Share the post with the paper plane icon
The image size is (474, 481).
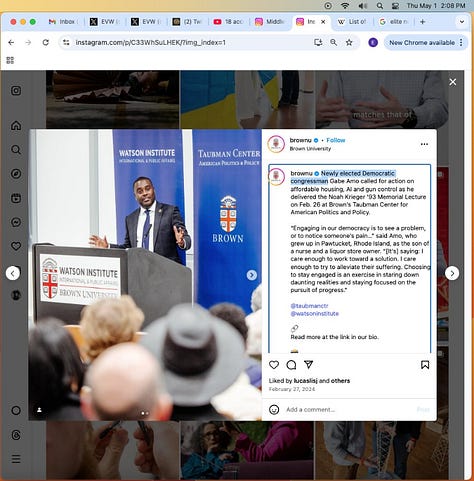click(x=309, y=365)
